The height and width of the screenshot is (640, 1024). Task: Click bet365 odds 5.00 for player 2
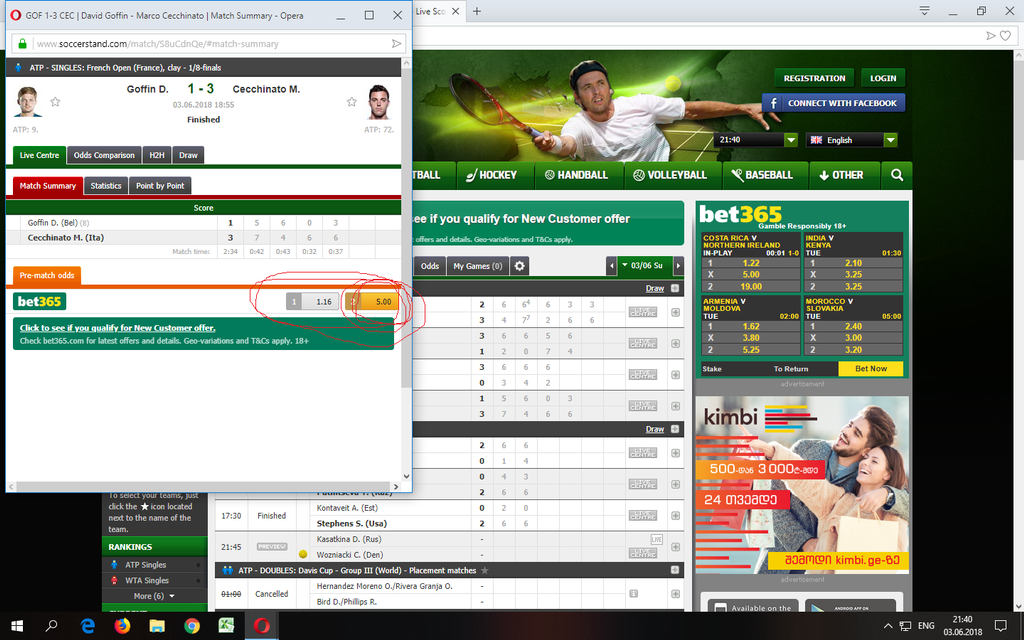tap(372, 302)
